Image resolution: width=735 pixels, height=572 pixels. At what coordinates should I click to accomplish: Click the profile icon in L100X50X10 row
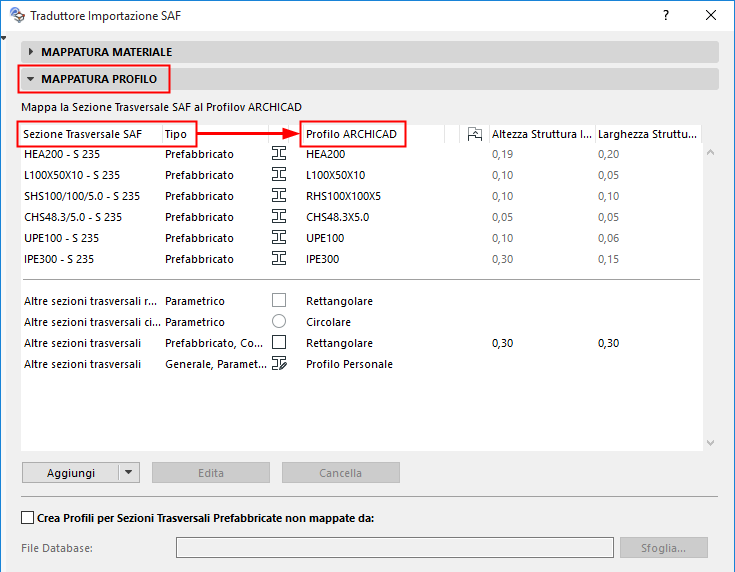point(279,174)
